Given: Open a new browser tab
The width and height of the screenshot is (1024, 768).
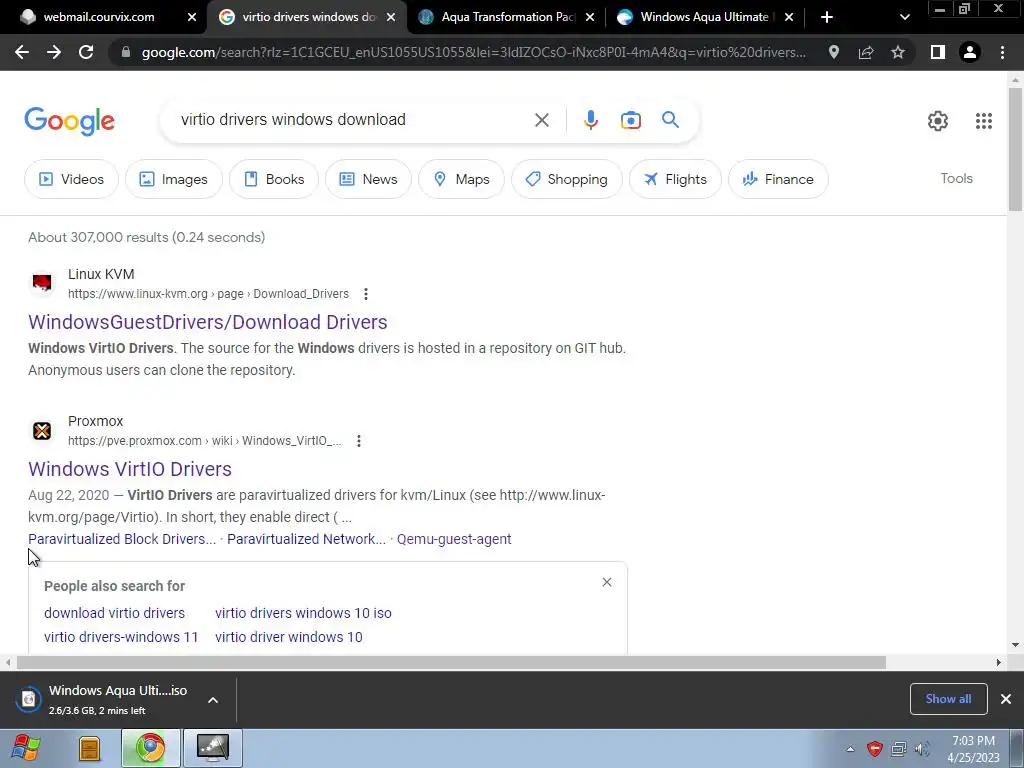Looking at the screenshot, I should point(826,17).
